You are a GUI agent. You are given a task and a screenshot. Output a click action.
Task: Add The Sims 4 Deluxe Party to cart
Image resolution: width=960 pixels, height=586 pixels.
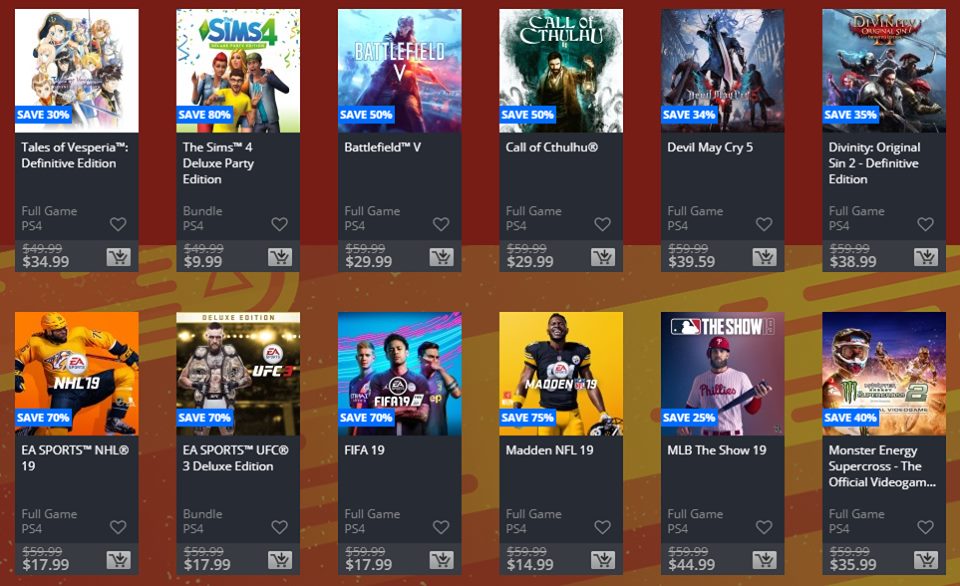point(280,257)
